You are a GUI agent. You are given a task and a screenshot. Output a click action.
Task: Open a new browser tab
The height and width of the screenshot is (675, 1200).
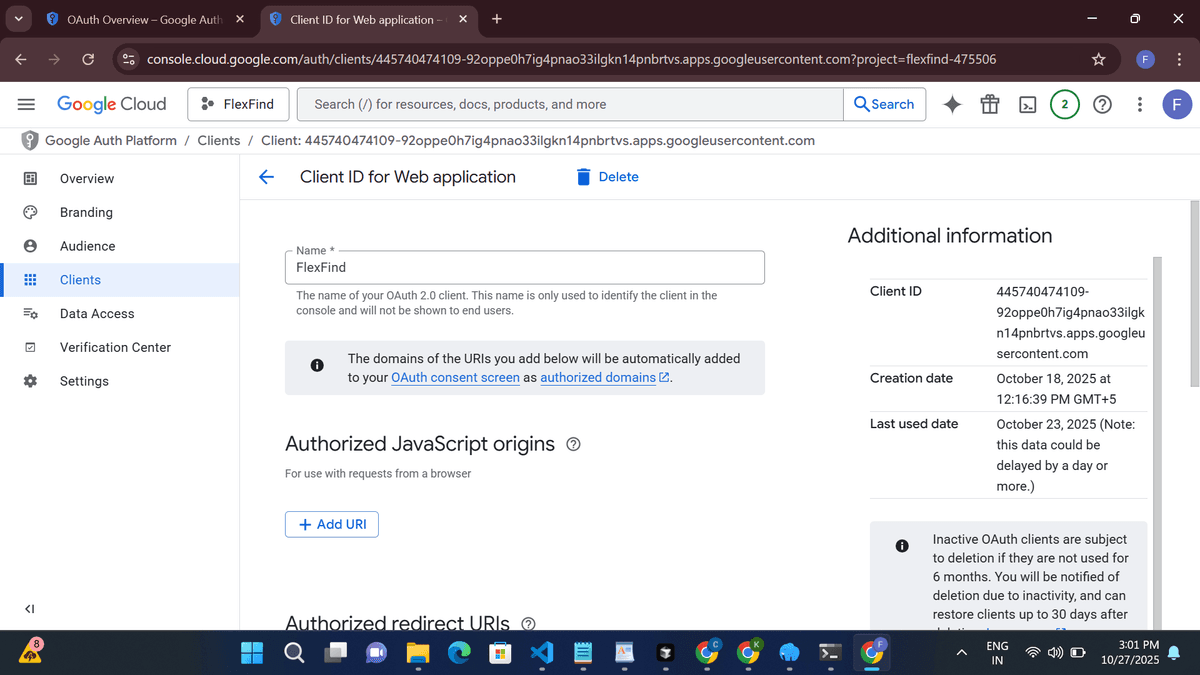497,19
